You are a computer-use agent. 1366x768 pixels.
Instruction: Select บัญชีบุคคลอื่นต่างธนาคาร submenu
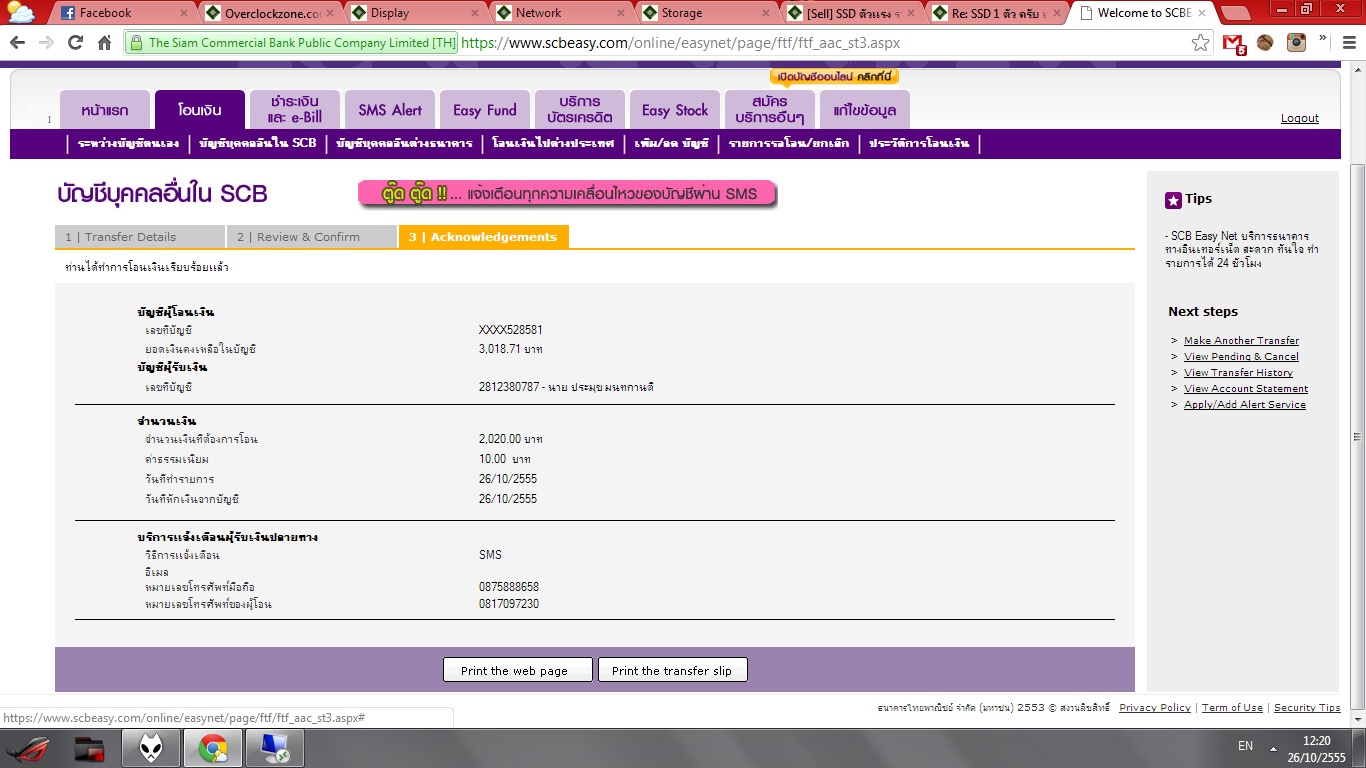[x=405, y=143]
